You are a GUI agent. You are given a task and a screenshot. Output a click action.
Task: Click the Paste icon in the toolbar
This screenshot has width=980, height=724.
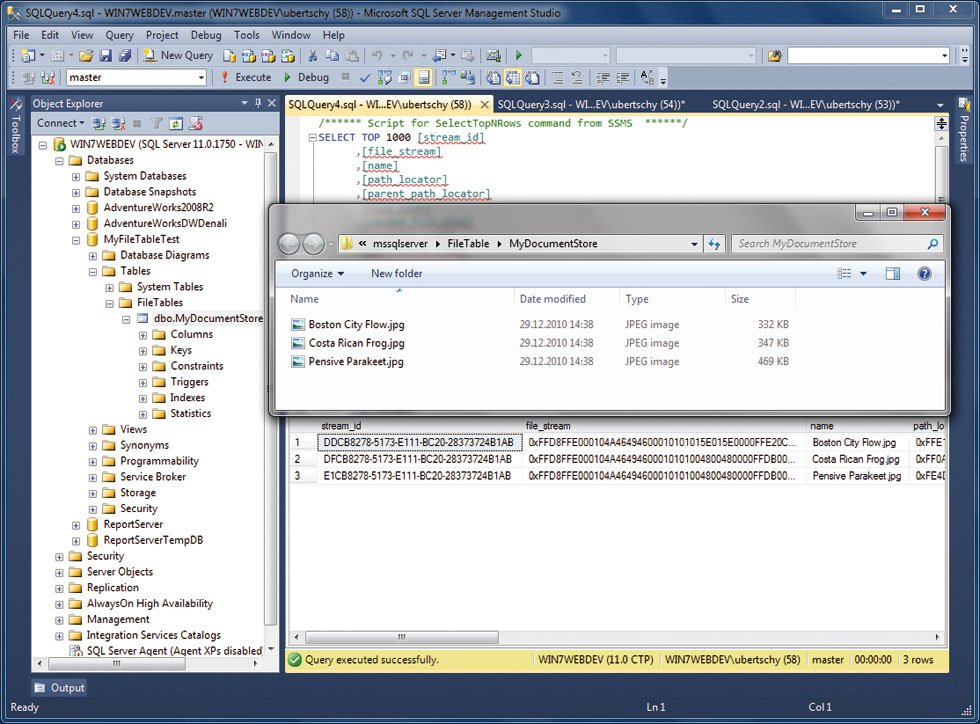[x=352, y=56]
